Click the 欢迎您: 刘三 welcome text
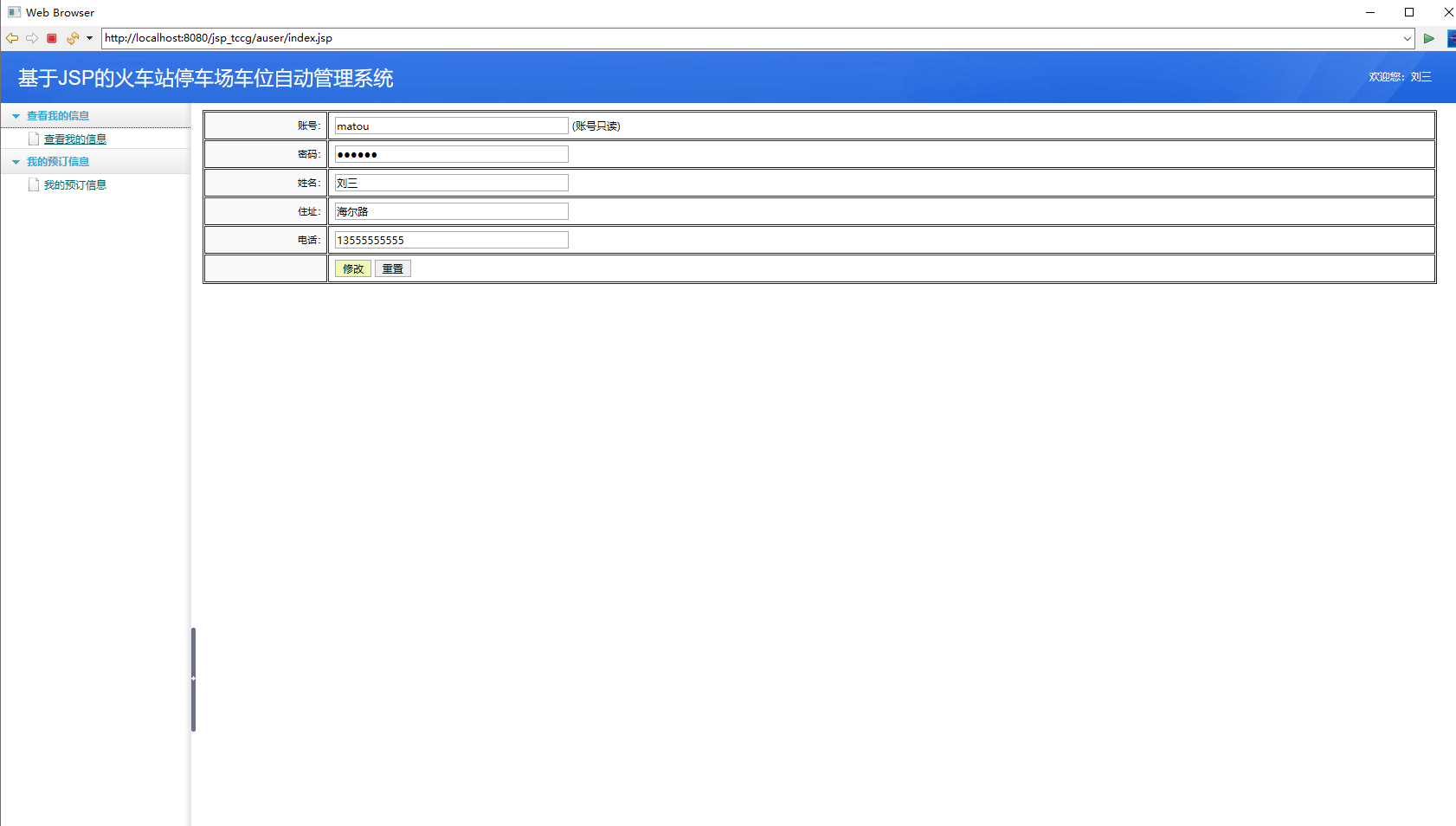This screenshot has width=1456, height=826. [x=1400, y=77]
